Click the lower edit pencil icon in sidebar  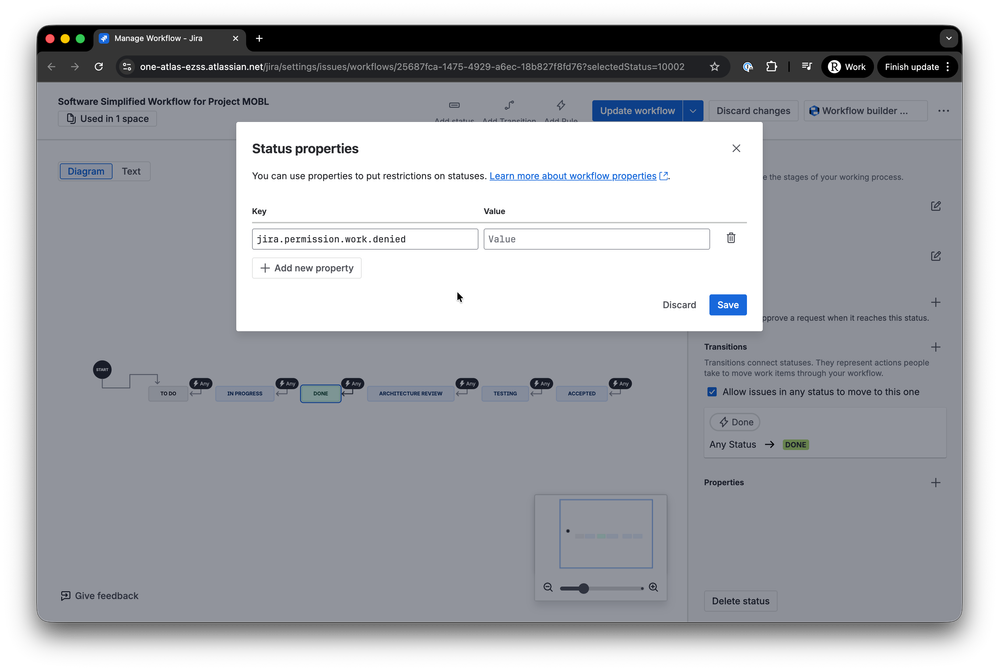click(935, 256)
